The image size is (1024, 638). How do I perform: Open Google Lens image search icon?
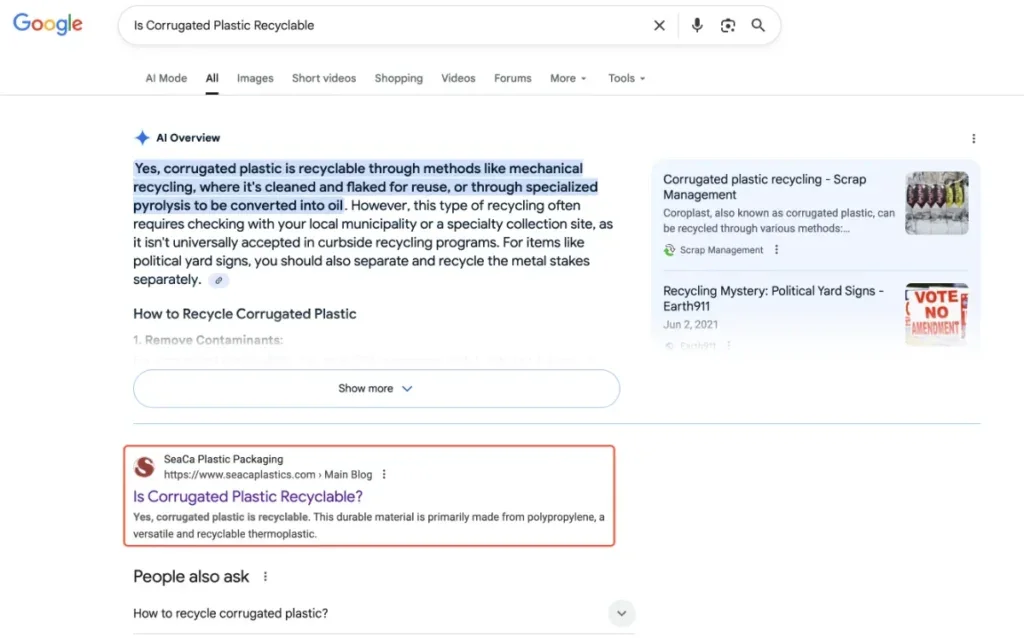click(728, 26)
